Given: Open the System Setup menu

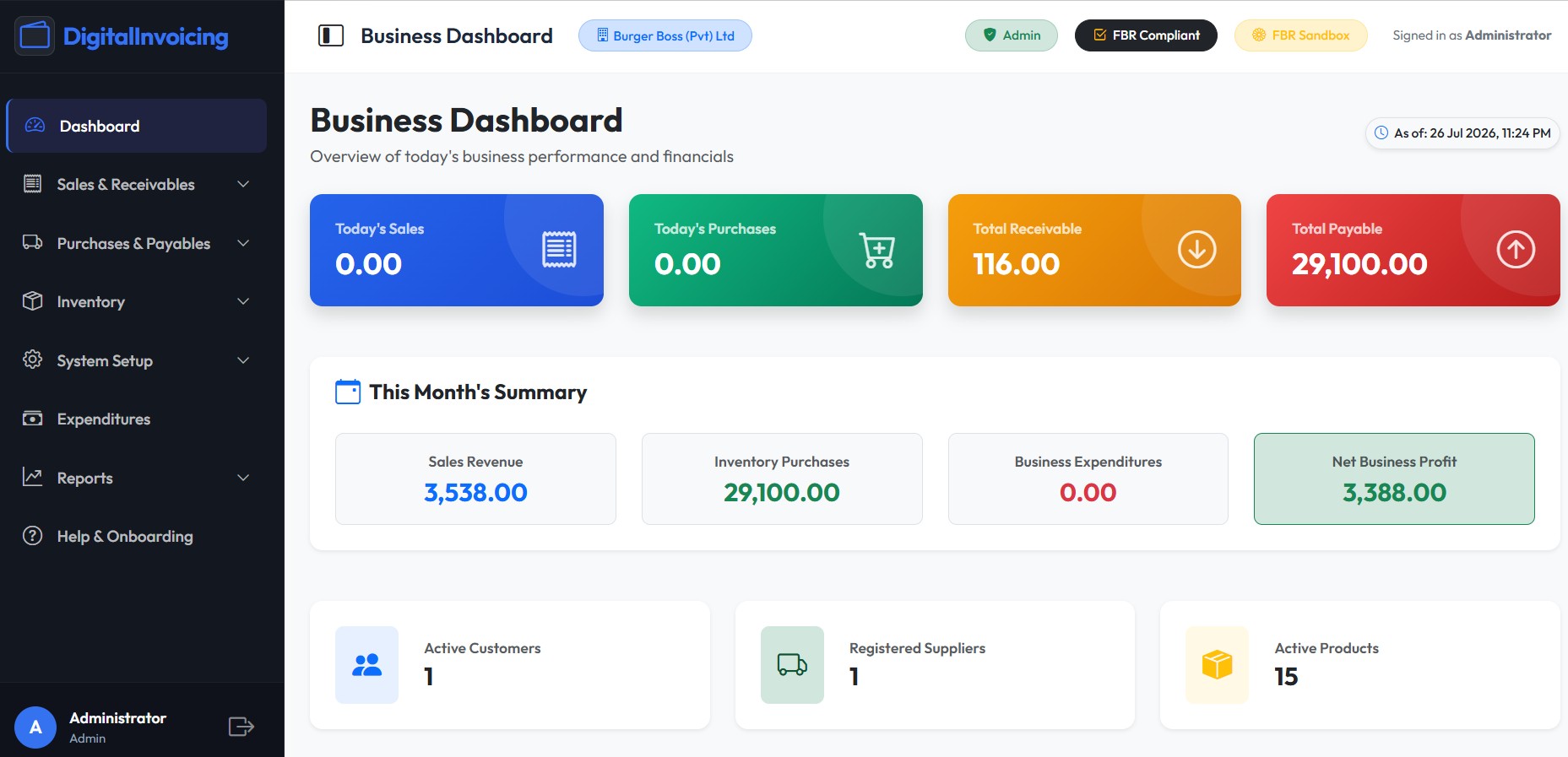Looking at the screenshot, I should coord(137,360).
